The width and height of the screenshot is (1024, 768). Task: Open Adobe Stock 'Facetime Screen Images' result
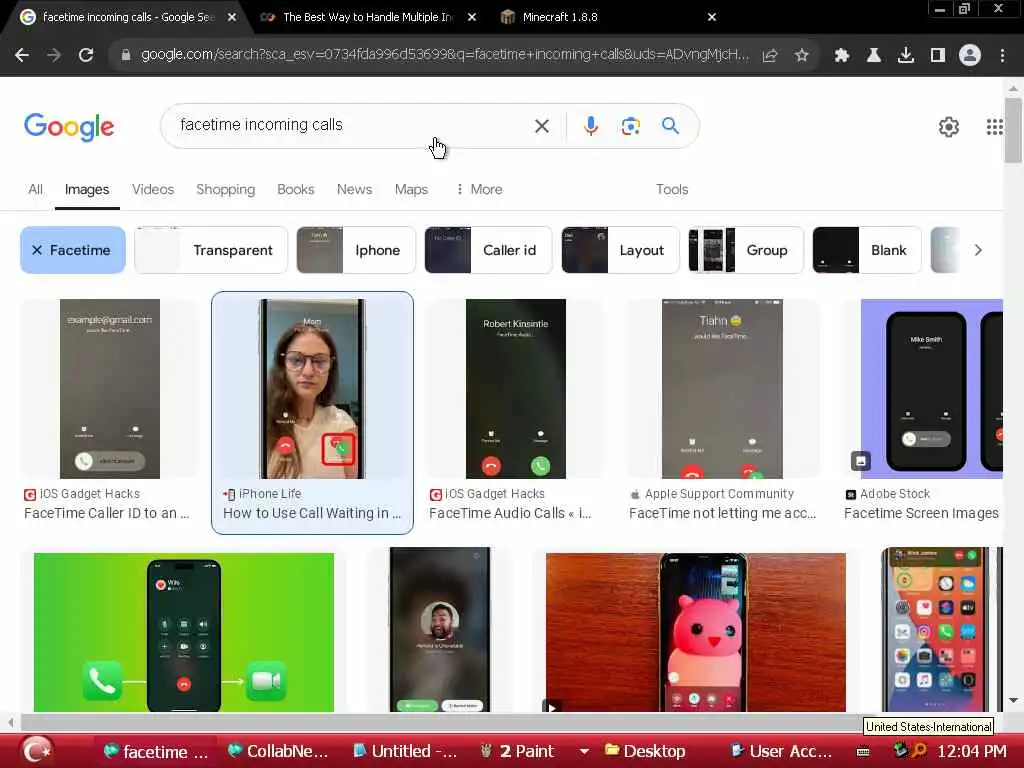coord(932,389)
